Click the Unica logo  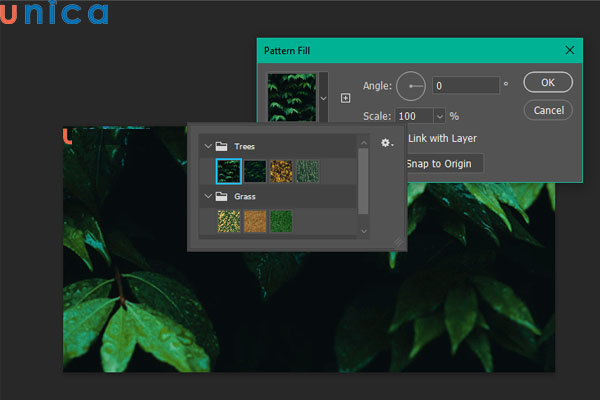coord(55,14)
